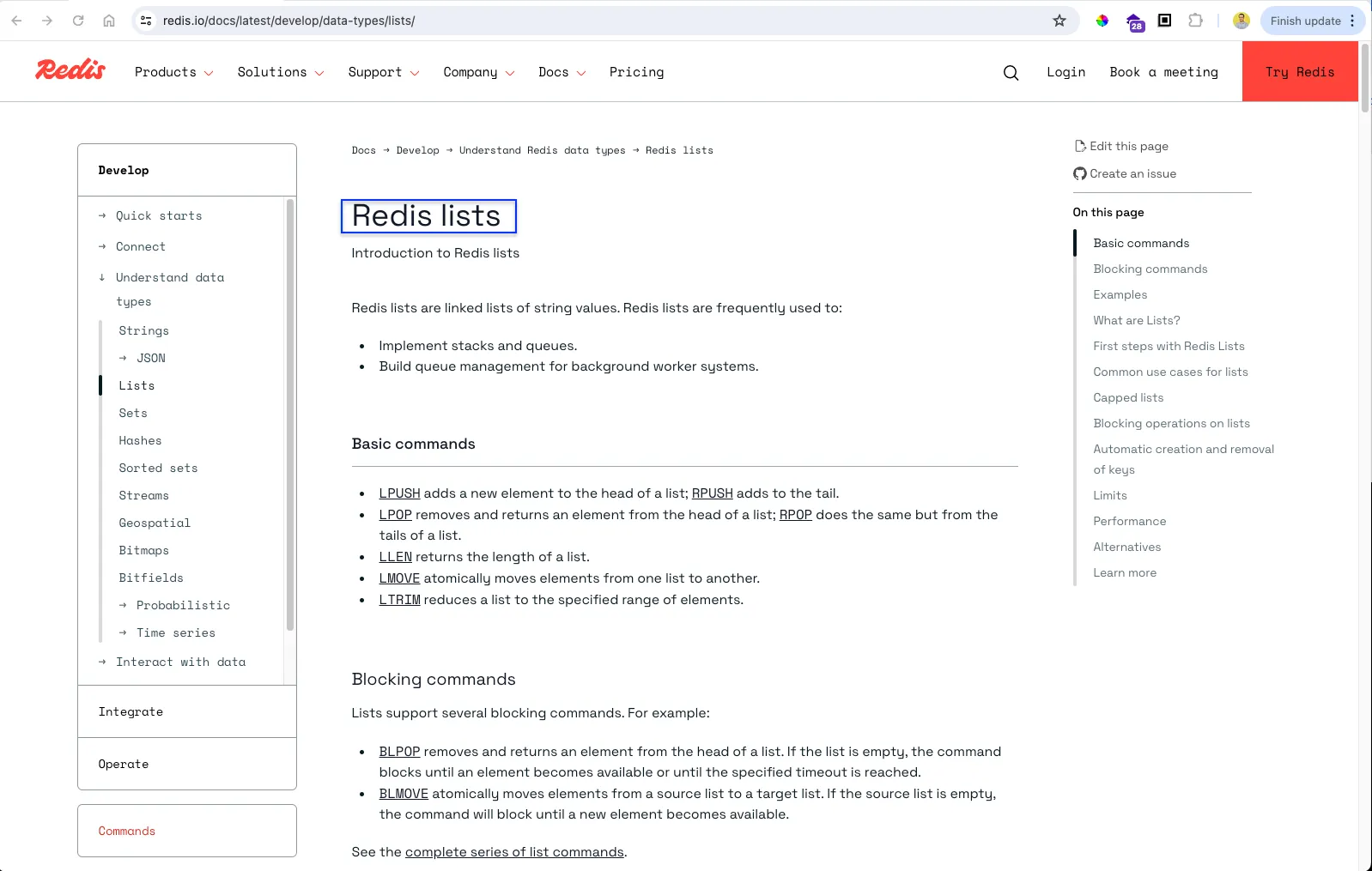Click Develop in breadcrumb
The width and height of the screenshot is (1372, 871).
[x=417, y=150]
